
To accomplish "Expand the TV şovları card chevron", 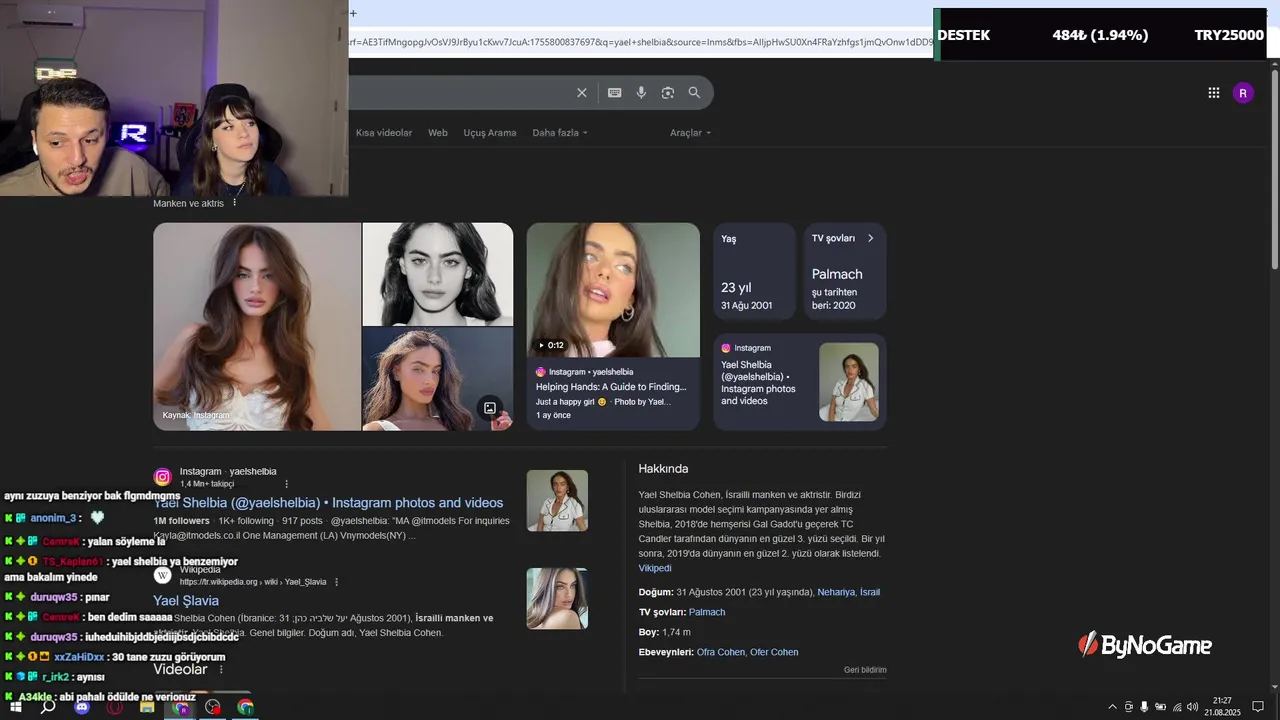I will [x=870, y=238].
